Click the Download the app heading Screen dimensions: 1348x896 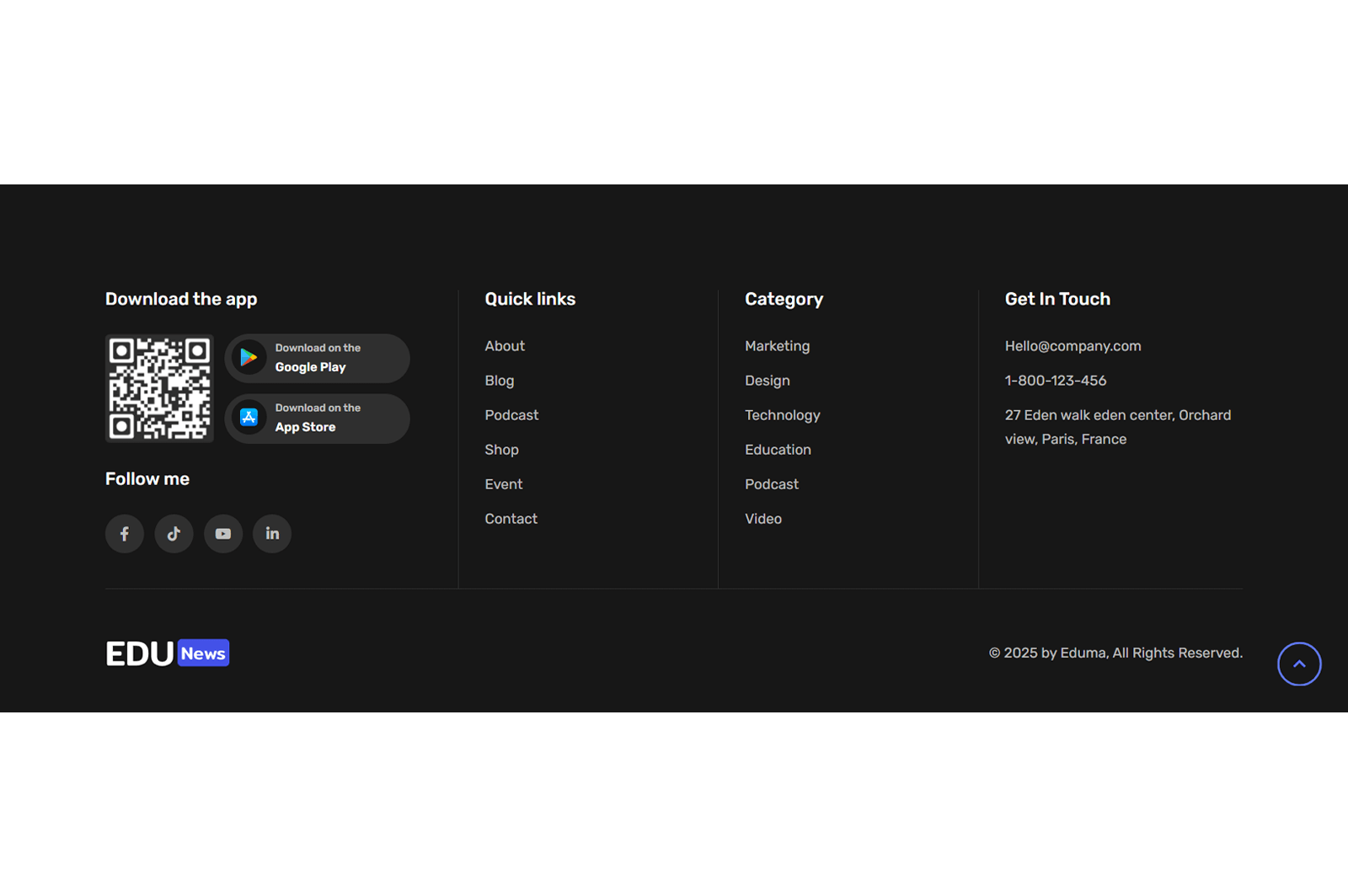coord(181,299)
